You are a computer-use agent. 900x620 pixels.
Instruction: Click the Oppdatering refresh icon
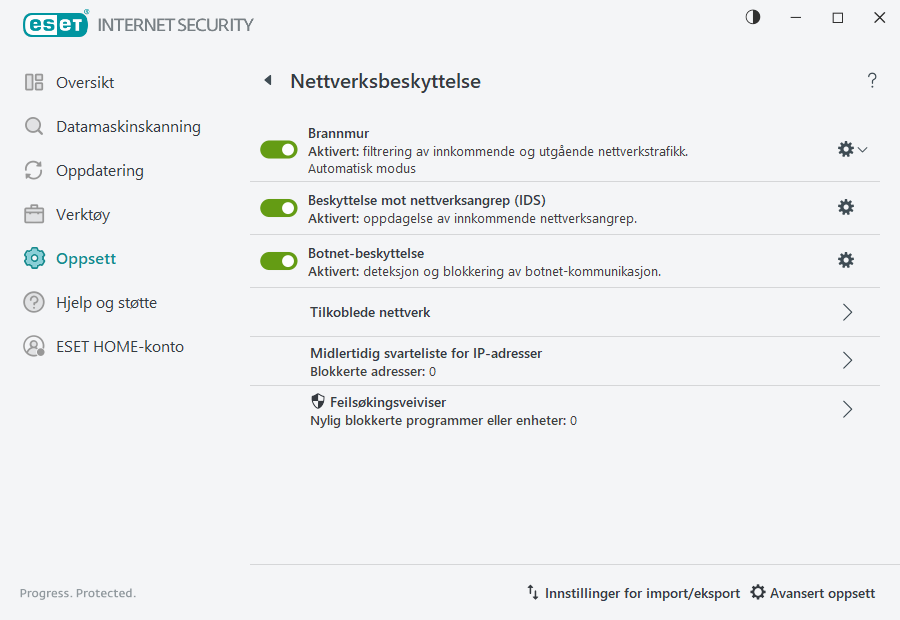coord(33,170)
